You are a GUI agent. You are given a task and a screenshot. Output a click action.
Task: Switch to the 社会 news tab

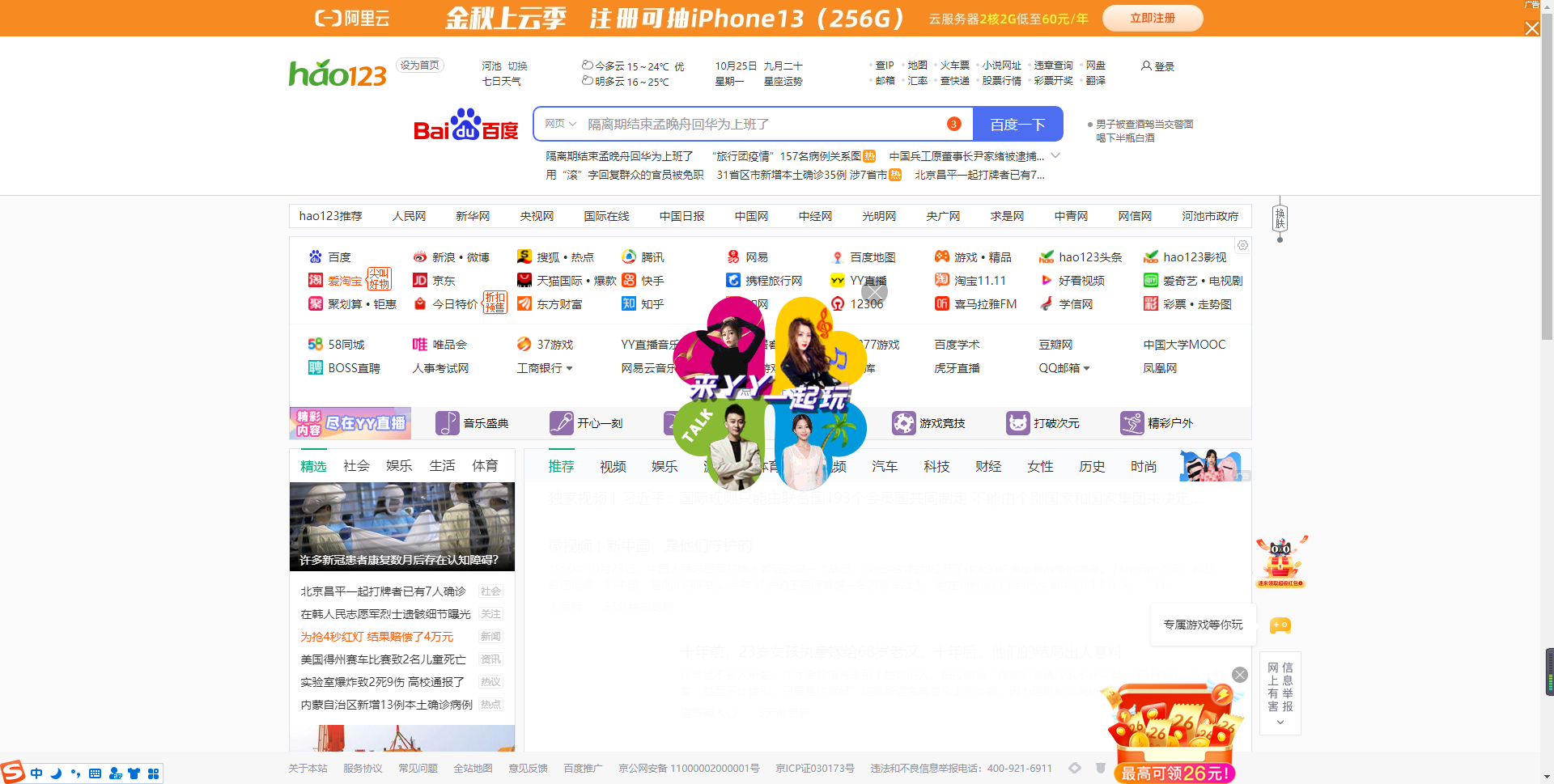pos(356,466)
